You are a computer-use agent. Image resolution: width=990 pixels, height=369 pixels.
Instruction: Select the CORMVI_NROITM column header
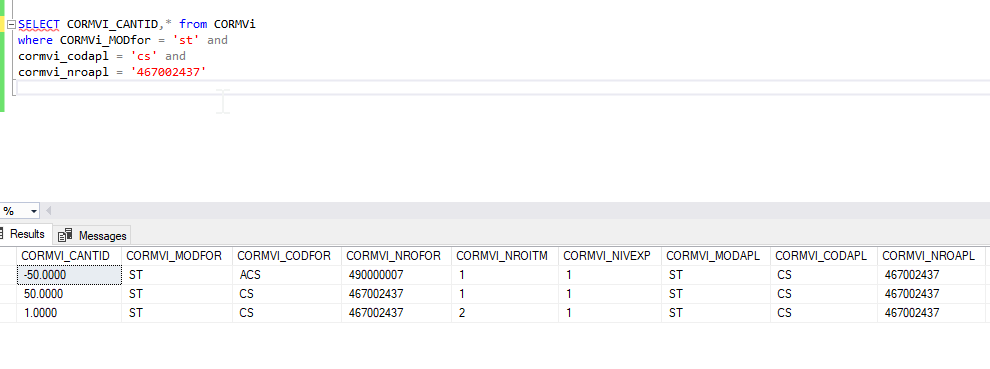(x=504, y=256)
